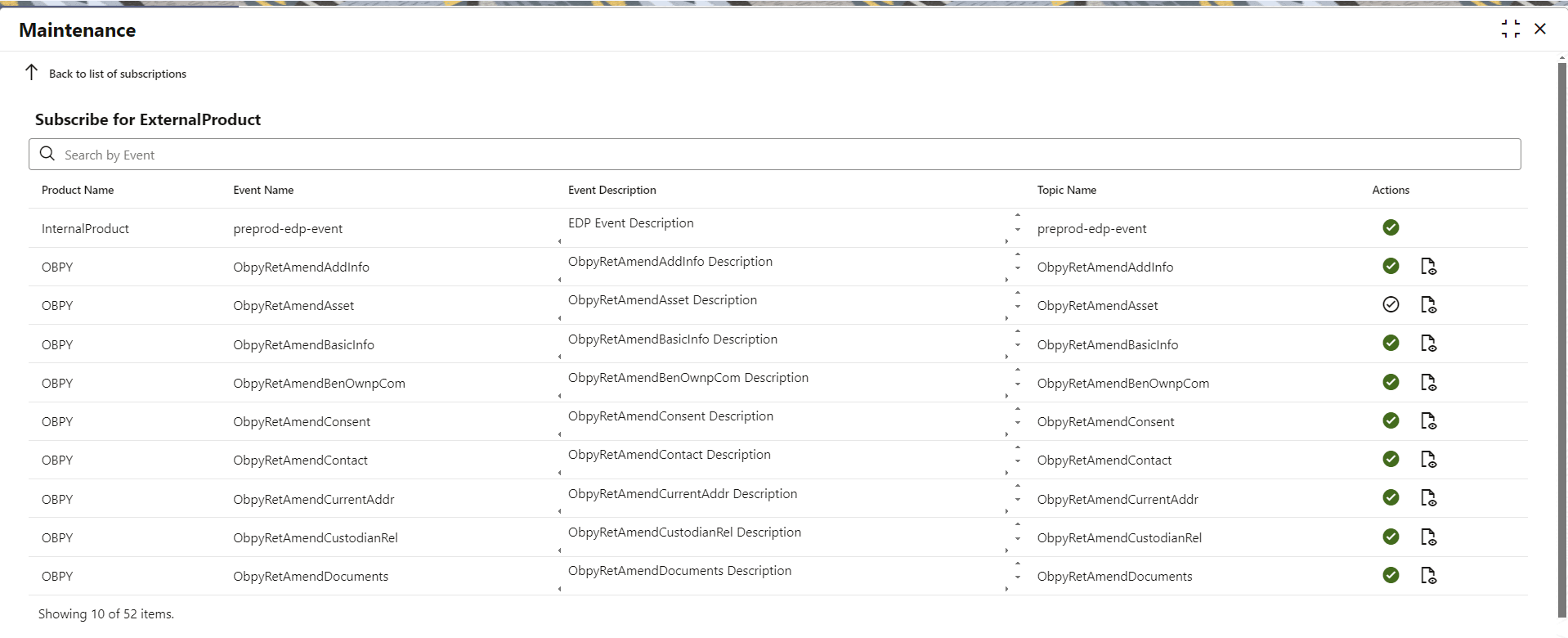1568x638 pixels.
Task: Click the Topic Name column header
Action: (1067, 190)
